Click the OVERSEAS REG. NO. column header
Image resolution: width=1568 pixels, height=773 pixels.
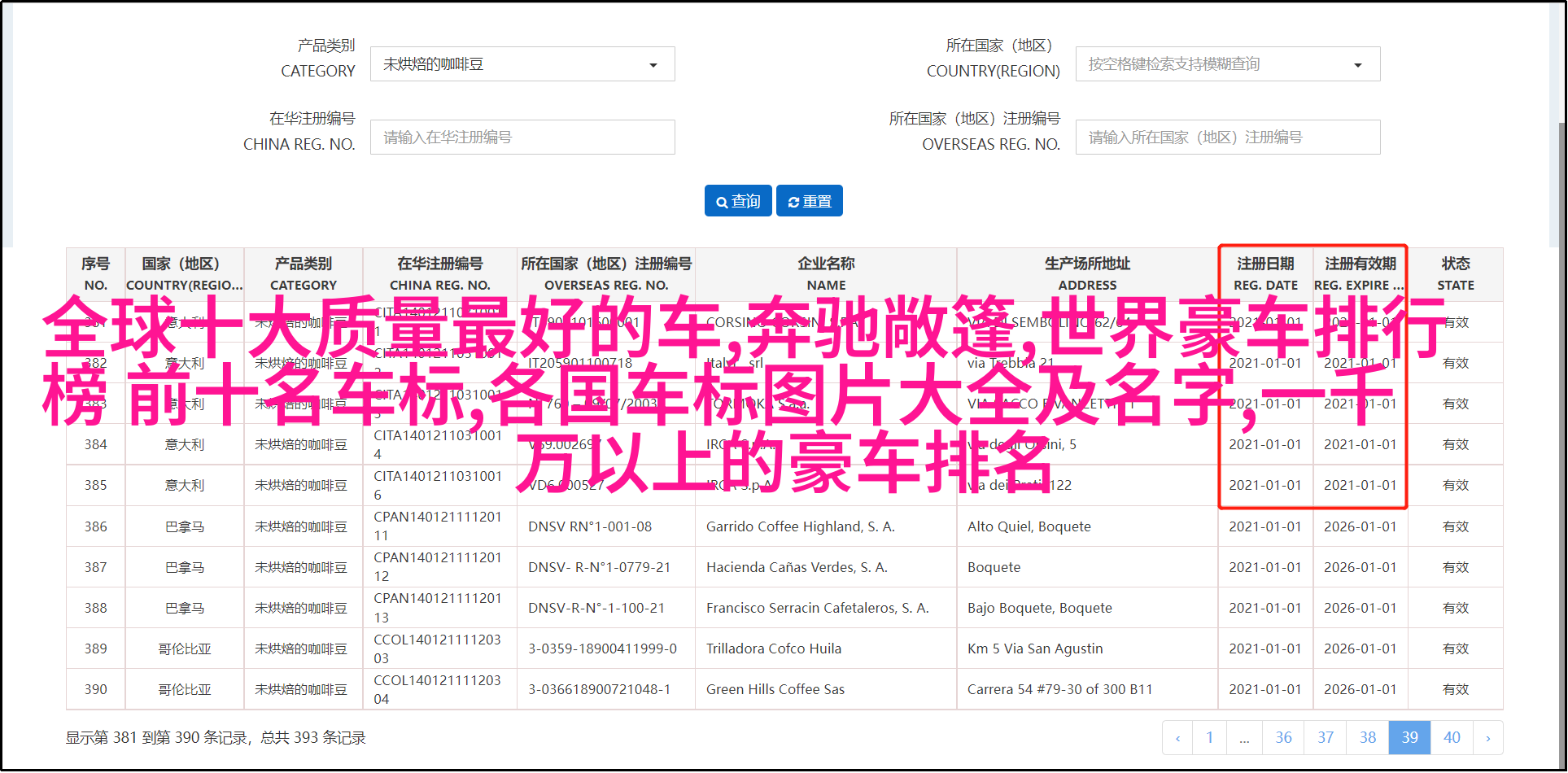pyautogui.click(x=606, y=274)
